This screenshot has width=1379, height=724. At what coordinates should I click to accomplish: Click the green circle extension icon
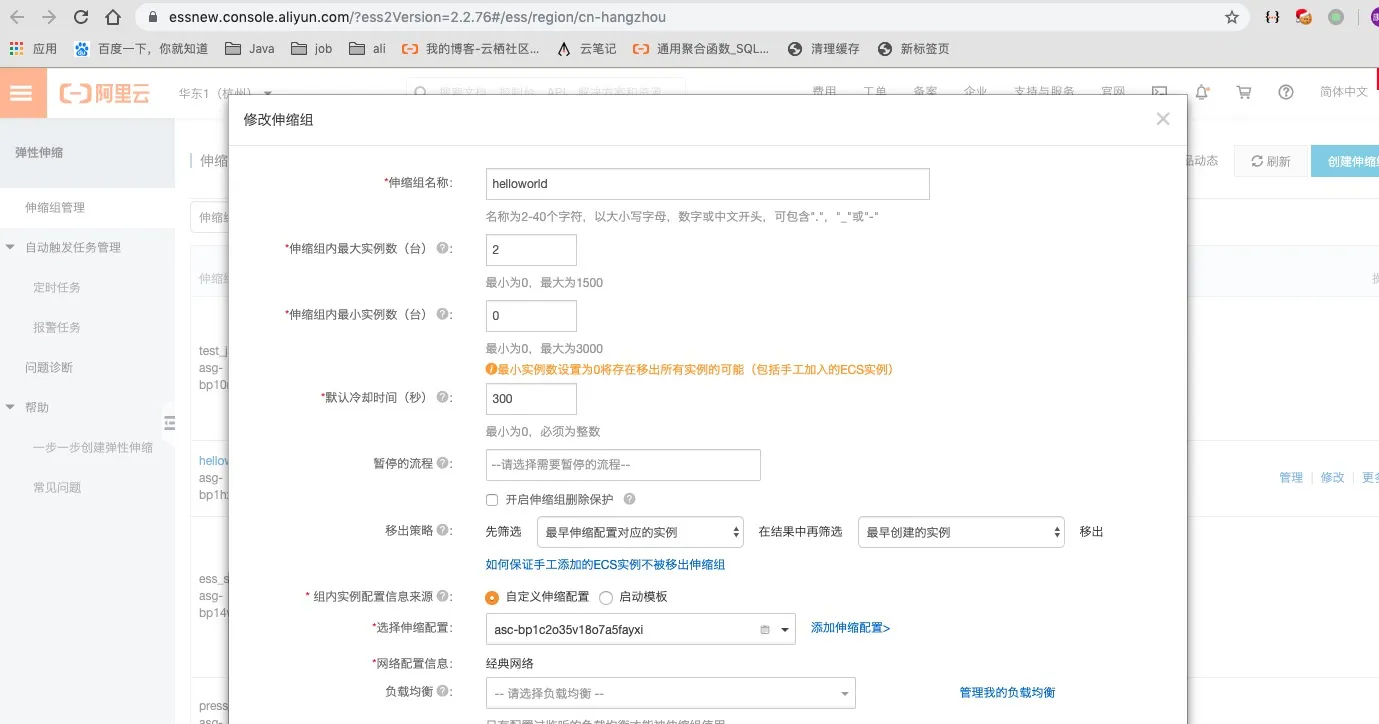click(x=1336, y=17)
